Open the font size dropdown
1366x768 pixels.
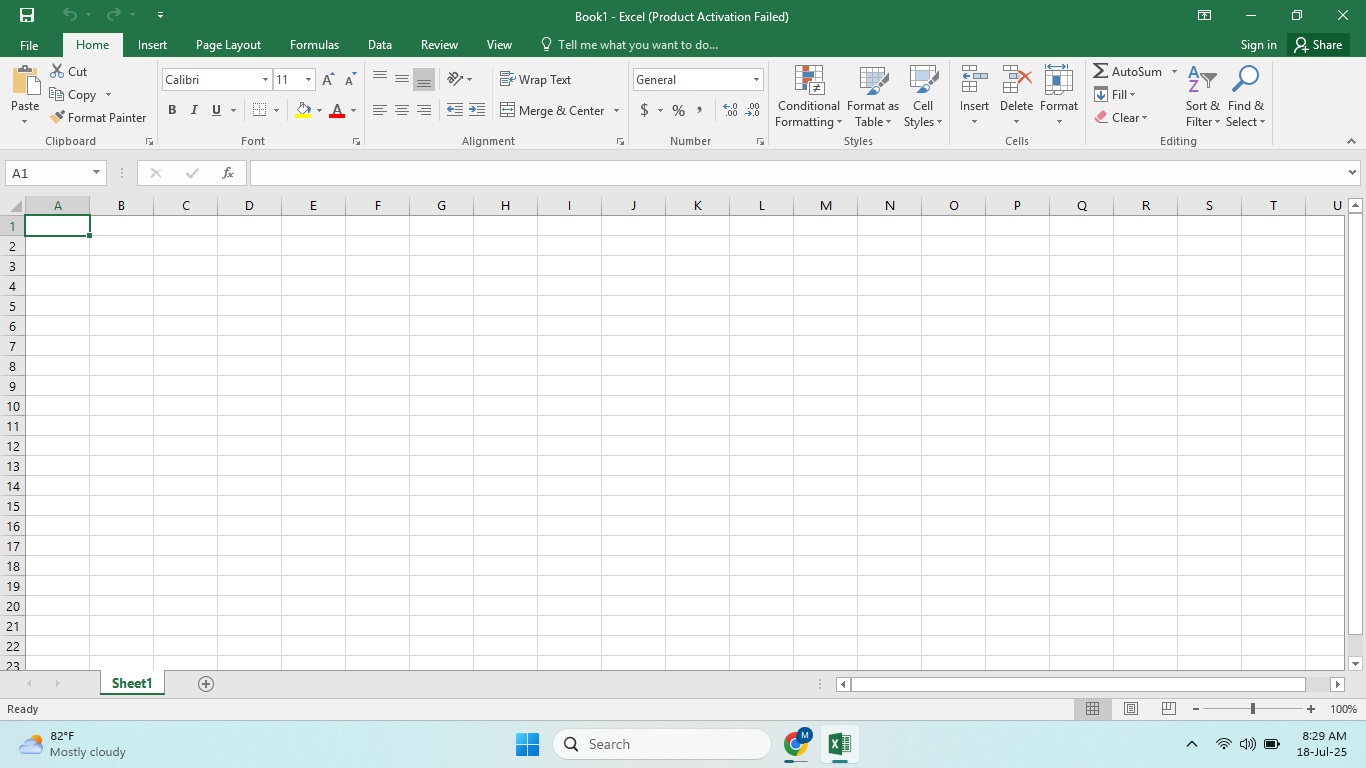click(x=309, y=80)
